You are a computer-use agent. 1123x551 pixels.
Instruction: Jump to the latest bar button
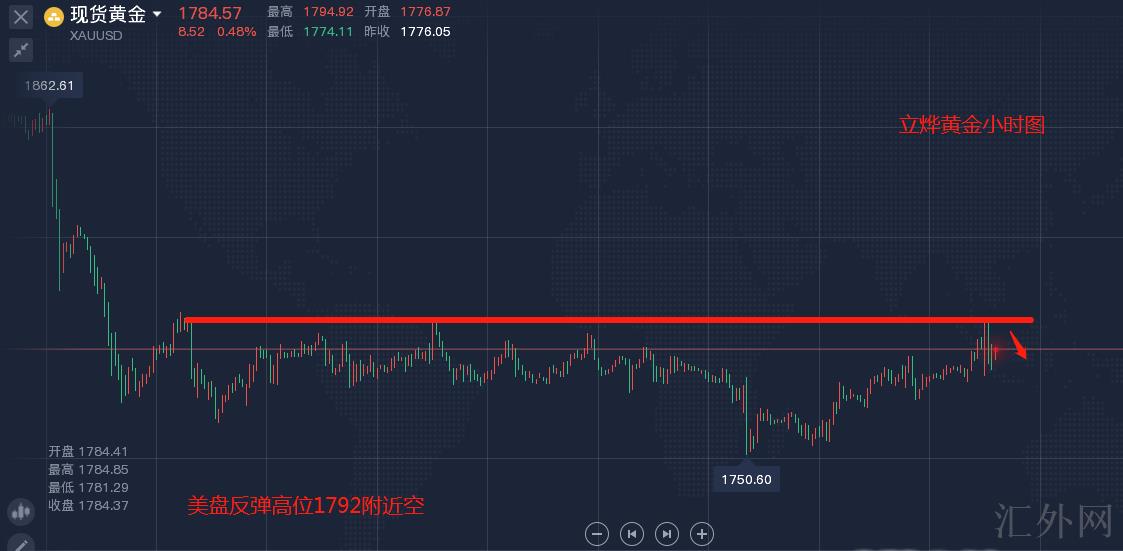click(667, 534)
